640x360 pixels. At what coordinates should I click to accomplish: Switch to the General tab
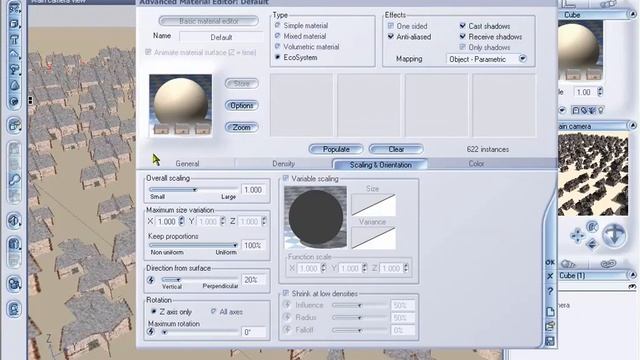click(187, 164)
